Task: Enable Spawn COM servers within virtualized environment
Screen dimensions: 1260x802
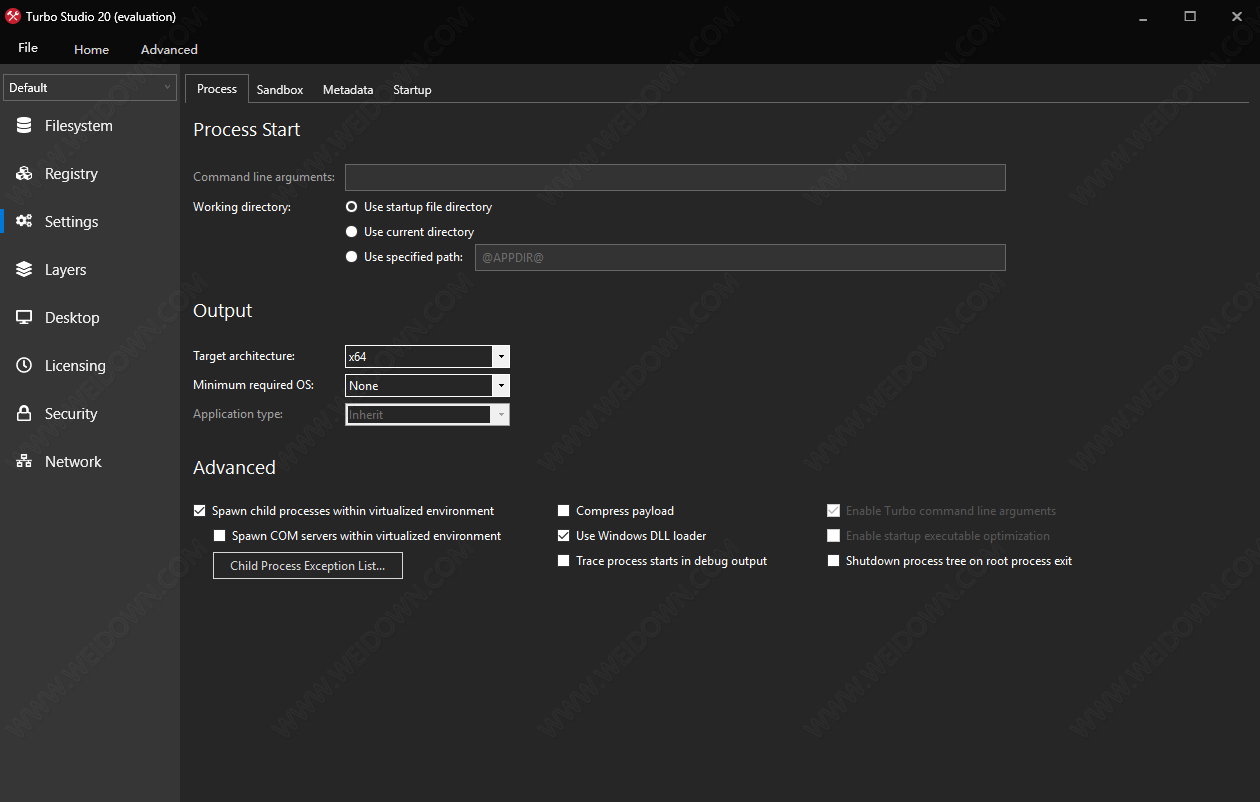Action: pyautogui.click(x=220, y=536)
